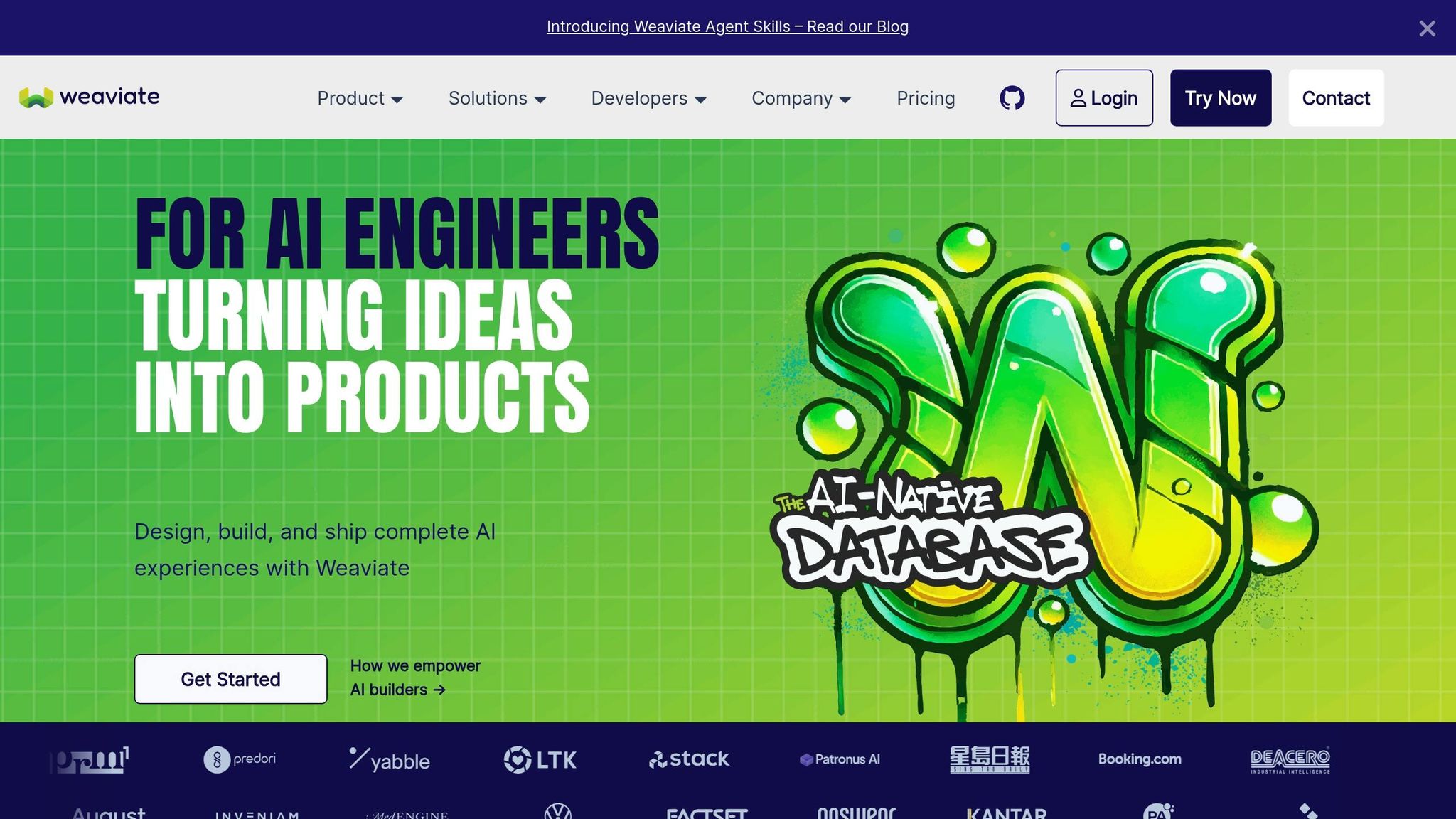The width and height of the screenshot is (1456, 819).
Task: Open the GitHub icon link
Action: point(1012,98)
